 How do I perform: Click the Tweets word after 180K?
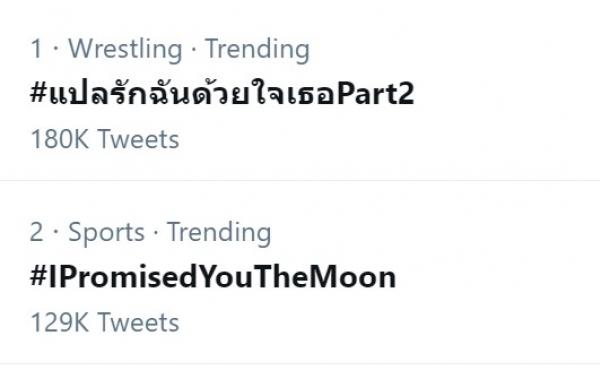tap(139, 139)
